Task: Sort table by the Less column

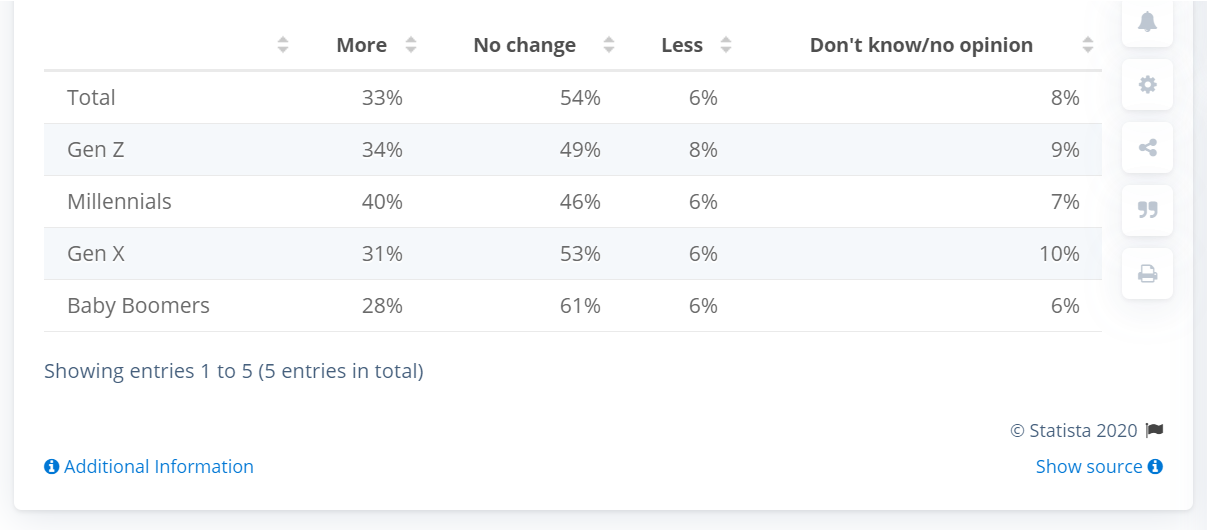Action: (x=726, y=45)
